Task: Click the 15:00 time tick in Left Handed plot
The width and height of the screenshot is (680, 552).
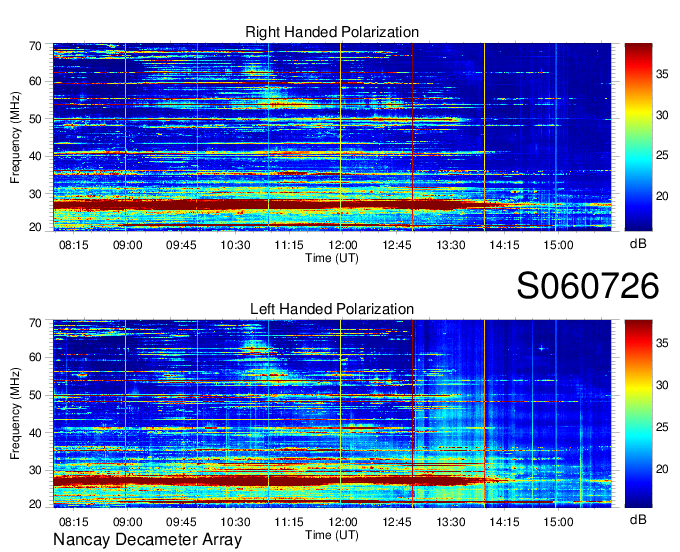Action: (559, 522)
